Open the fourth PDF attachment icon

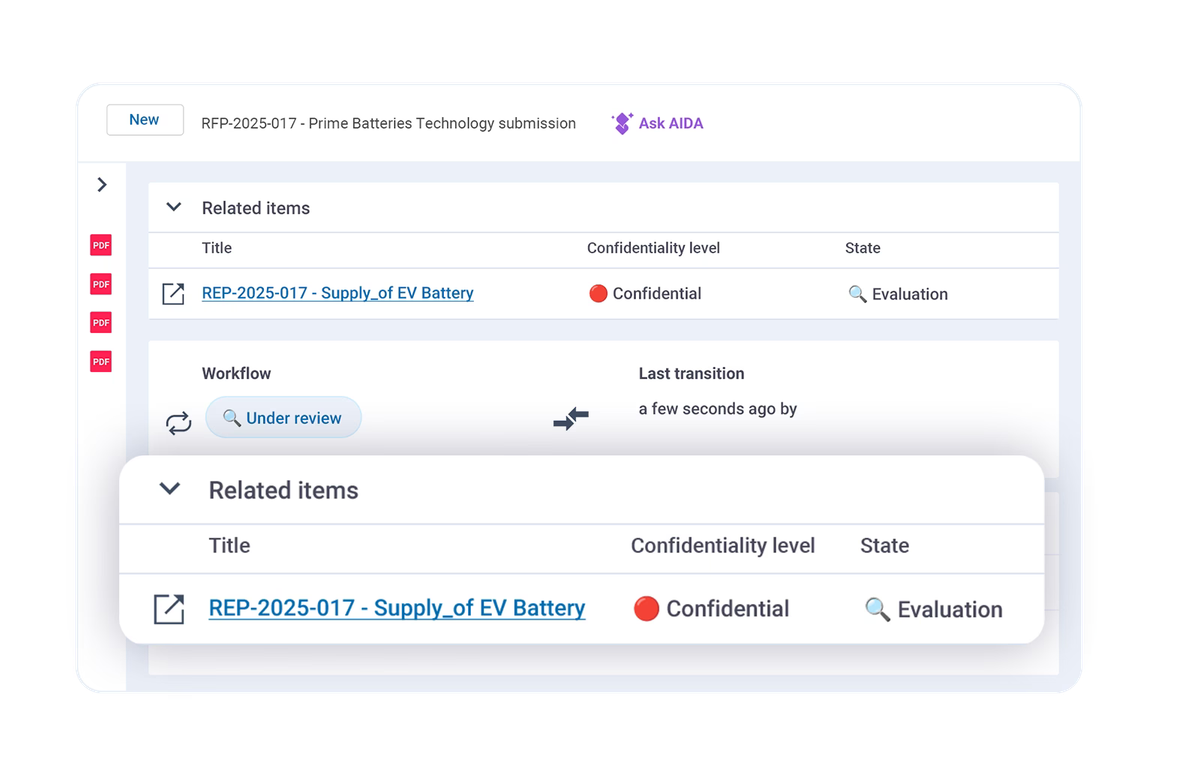pos(101,361)
